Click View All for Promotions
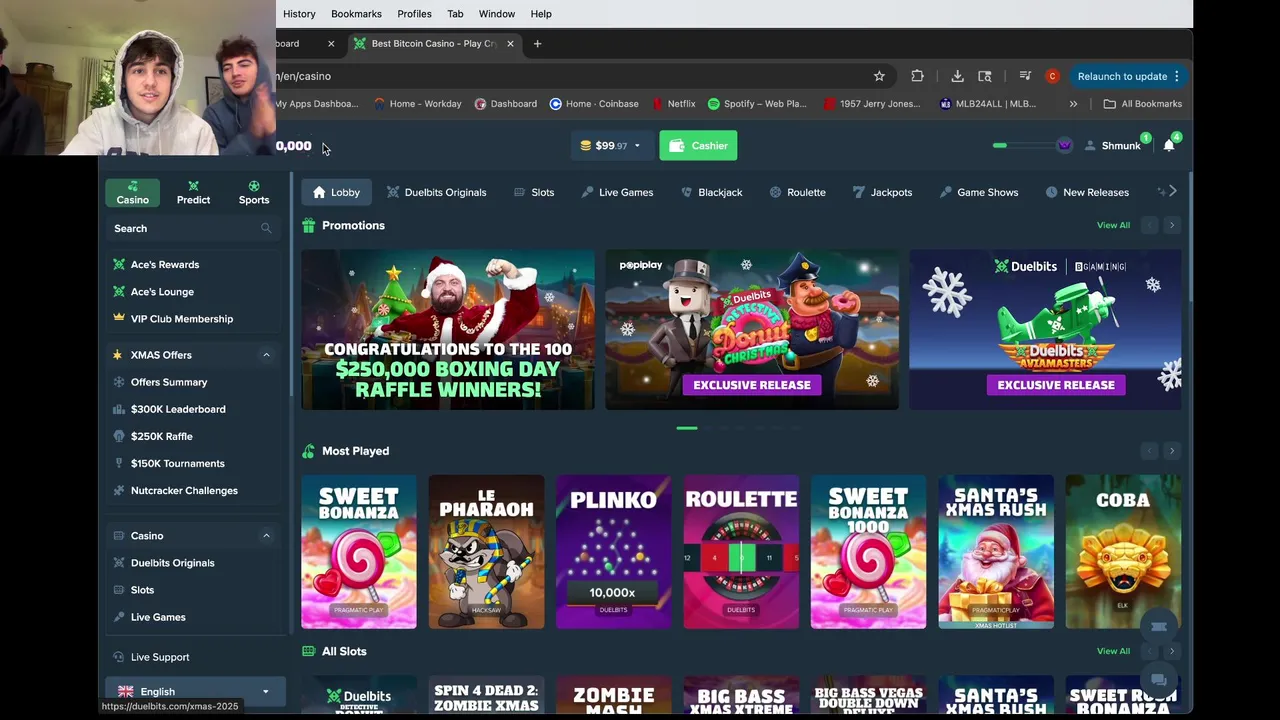 [1113, 225]
